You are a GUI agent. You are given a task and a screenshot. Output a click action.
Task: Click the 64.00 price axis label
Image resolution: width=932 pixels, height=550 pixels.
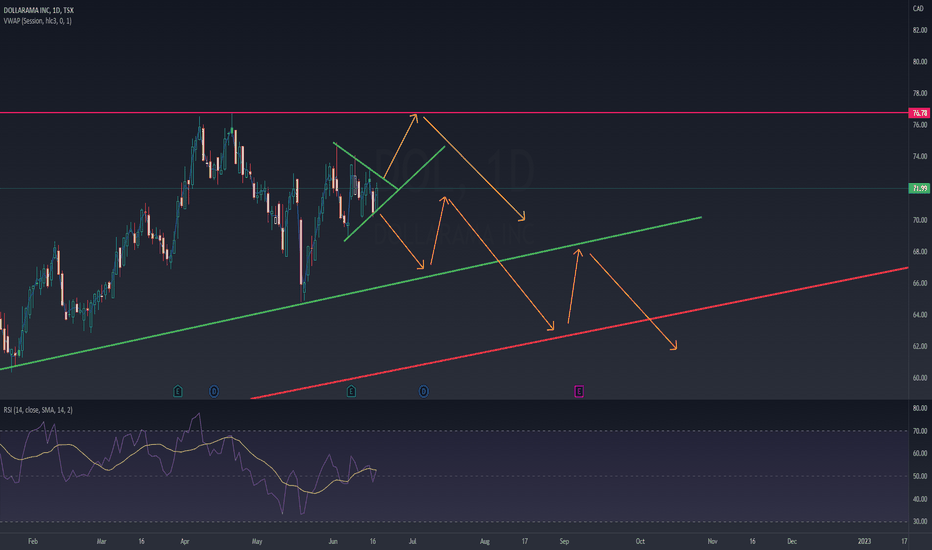(920, 315)
